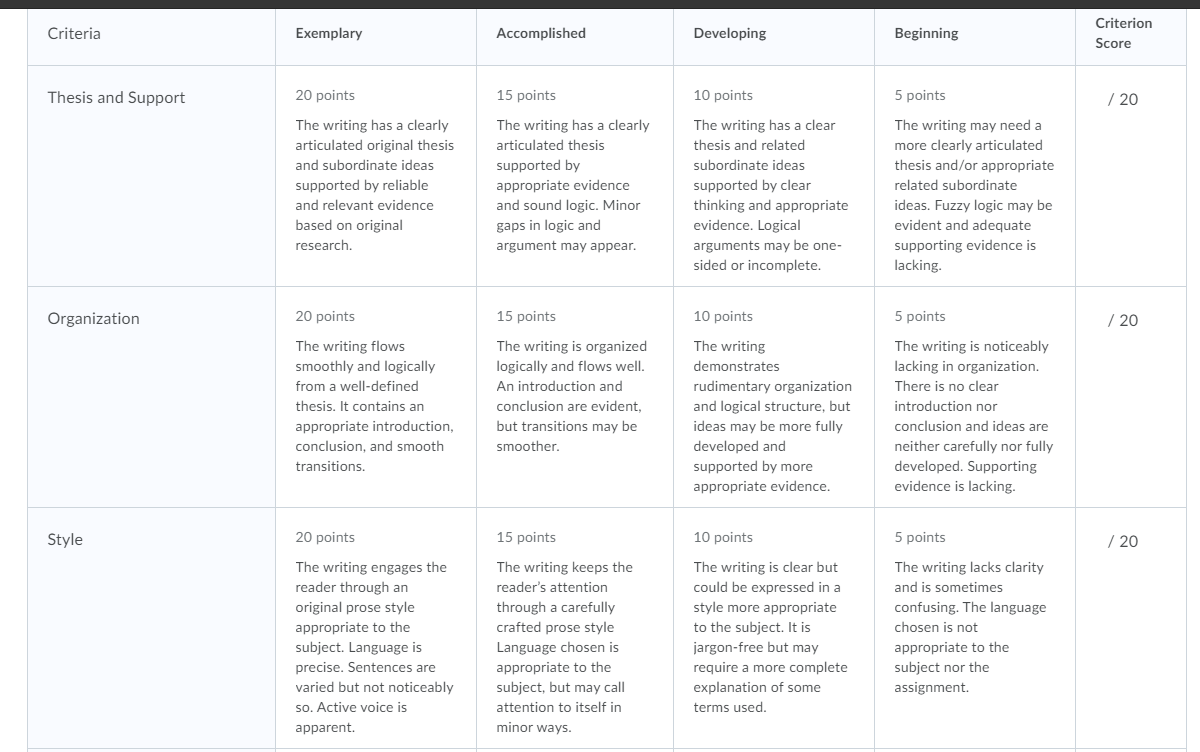Click the Style criterion row label
The image size is (1200, 752).
click(x=65, y=539)
